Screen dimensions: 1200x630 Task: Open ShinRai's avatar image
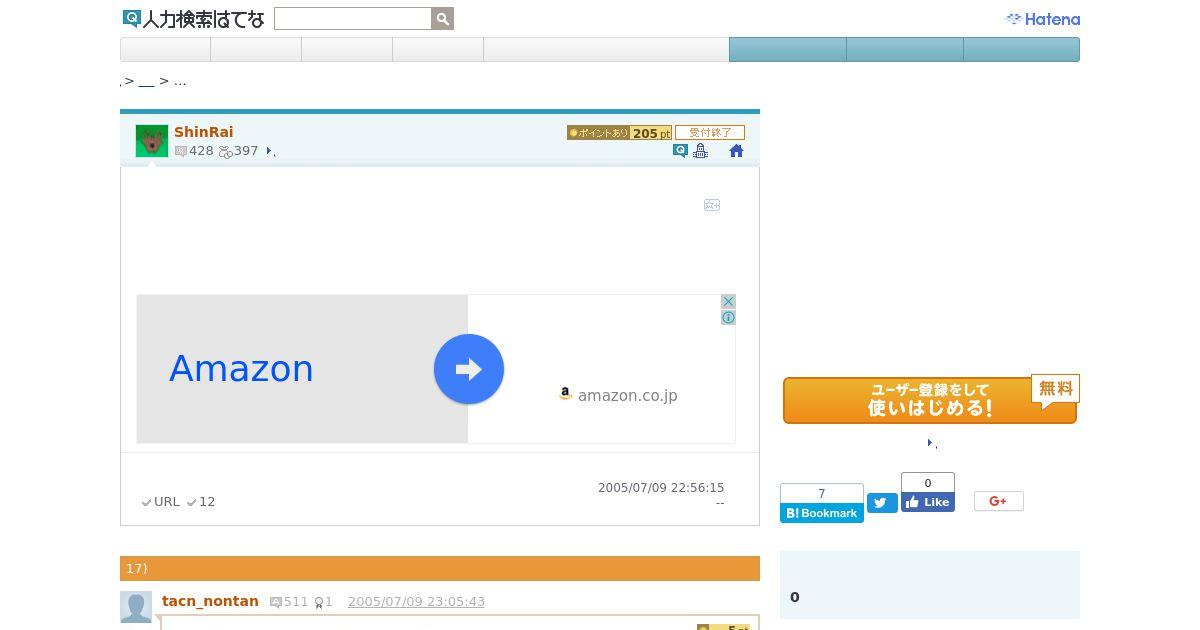[152, 141]
